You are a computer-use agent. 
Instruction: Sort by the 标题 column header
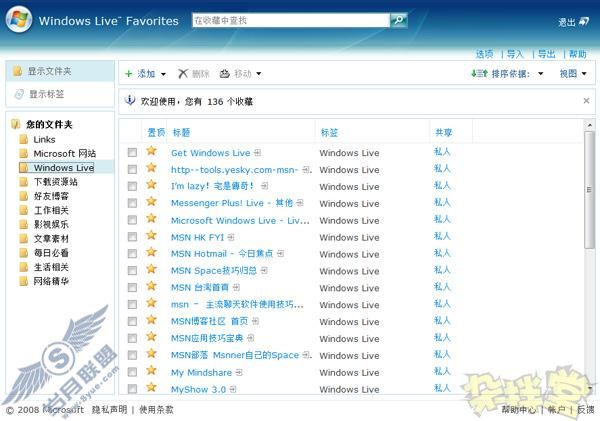click(181, 132)
